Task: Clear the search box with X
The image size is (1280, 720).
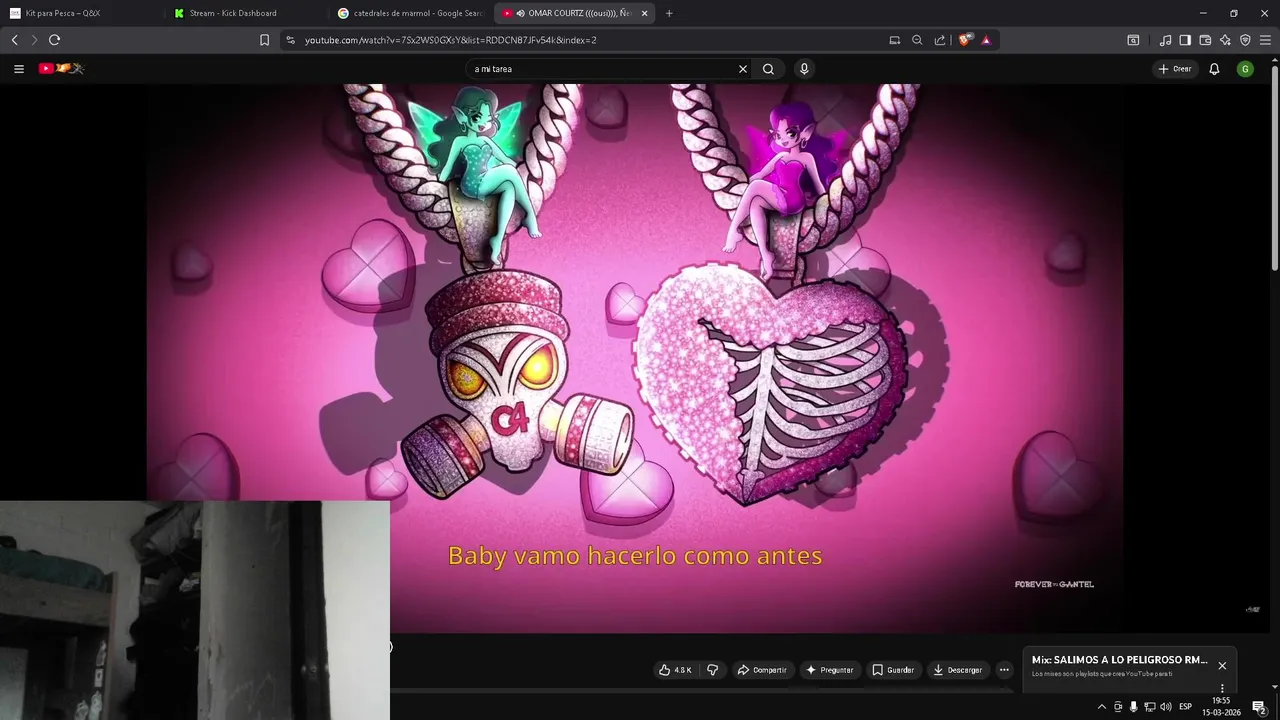Action: pos(743,69)
